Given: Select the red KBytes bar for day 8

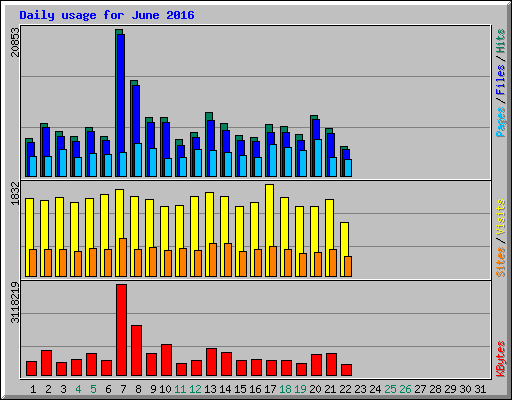Looking at the screenshot, I should coord(136,351).
